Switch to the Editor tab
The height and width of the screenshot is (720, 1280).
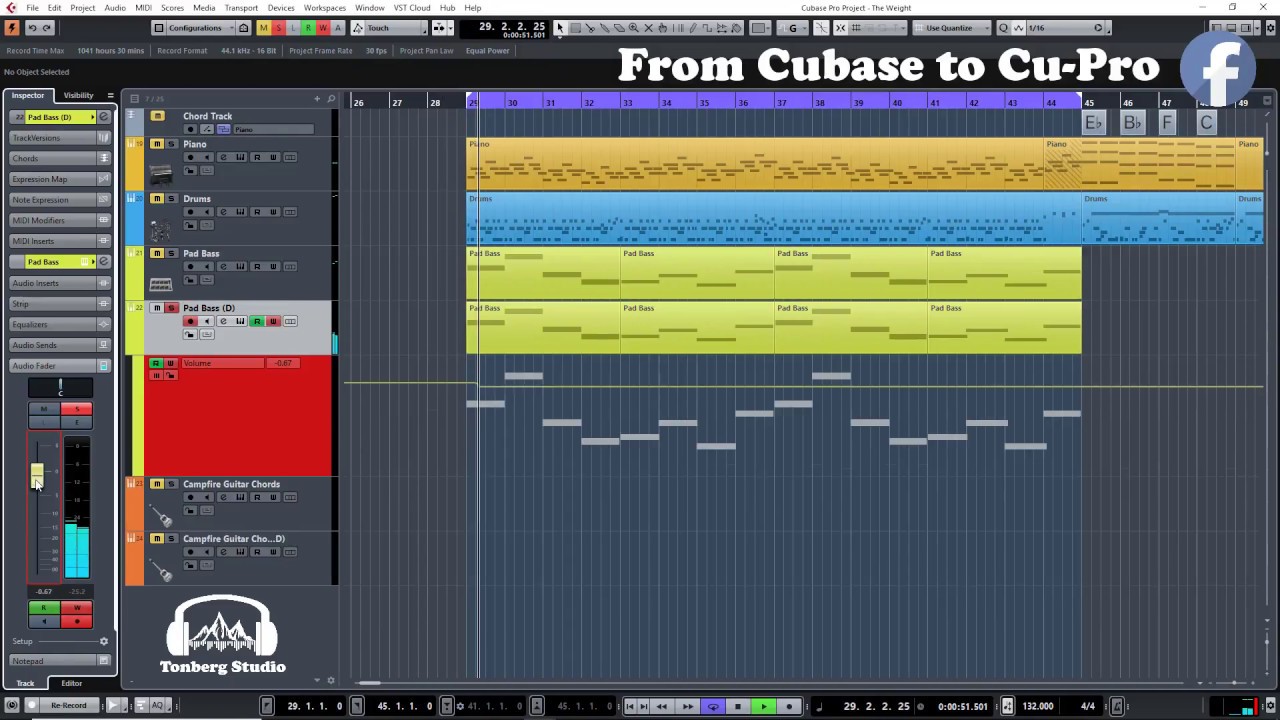(x=71, y=683)
